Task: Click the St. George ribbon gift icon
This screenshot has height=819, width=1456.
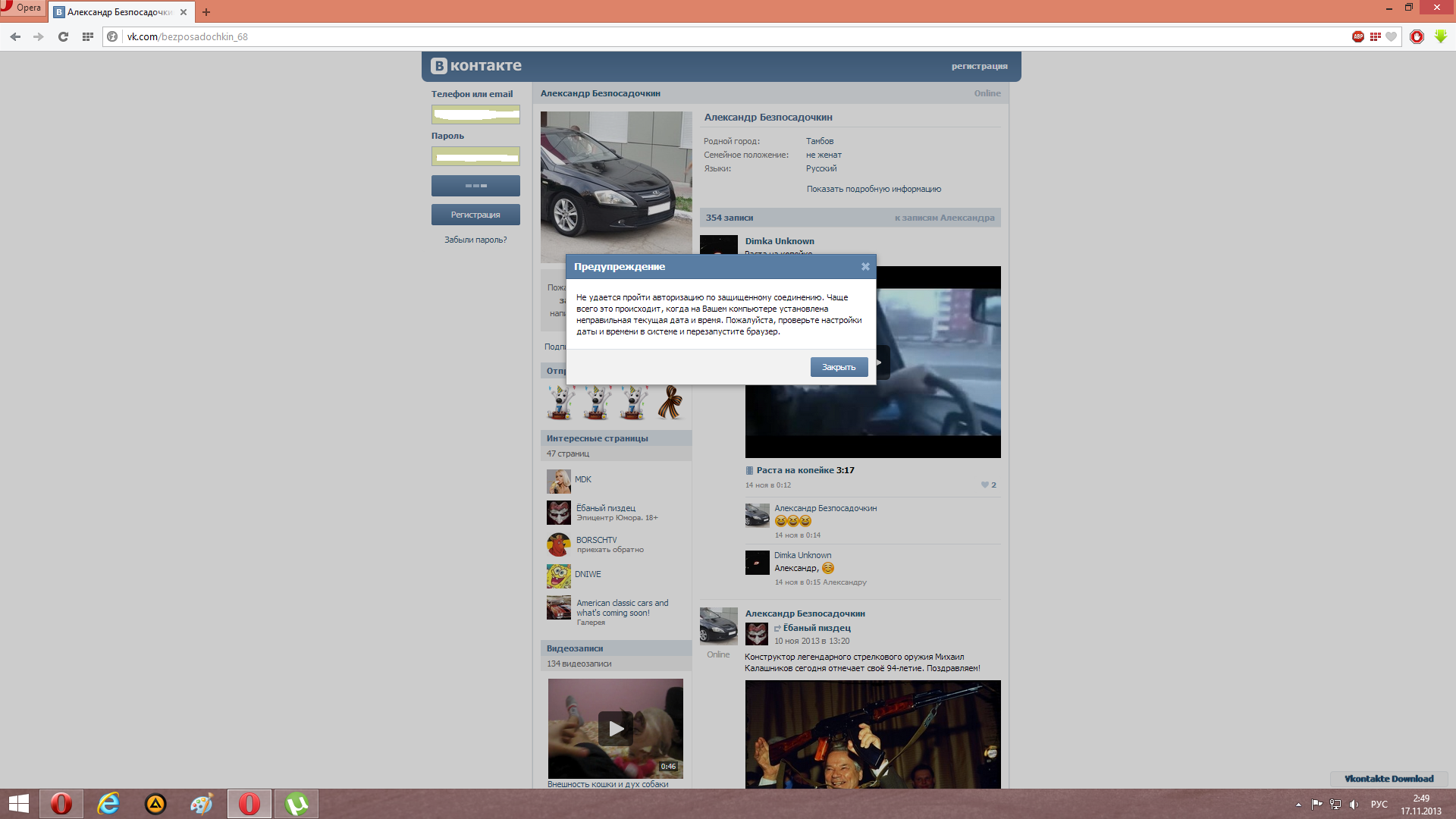Action: (670, 403)
